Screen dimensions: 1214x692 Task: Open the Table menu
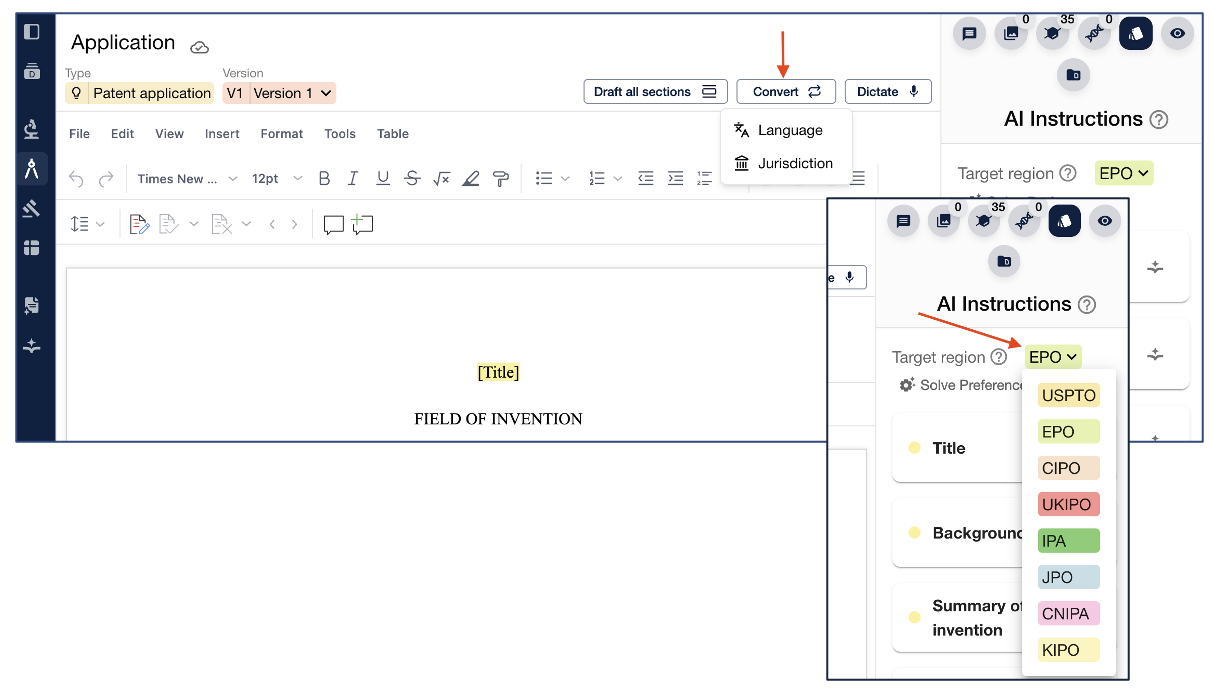coord(393,133)
